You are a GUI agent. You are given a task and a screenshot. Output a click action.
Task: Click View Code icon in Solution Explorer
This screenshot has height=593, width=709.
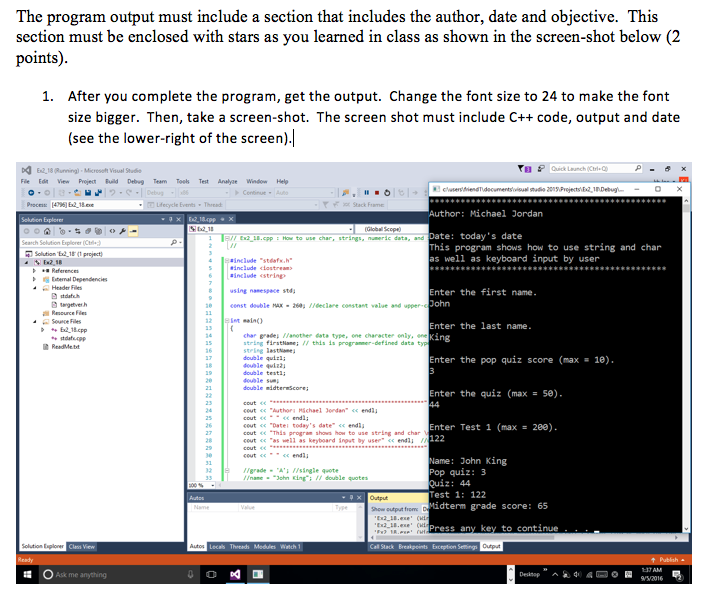(112, 232)
